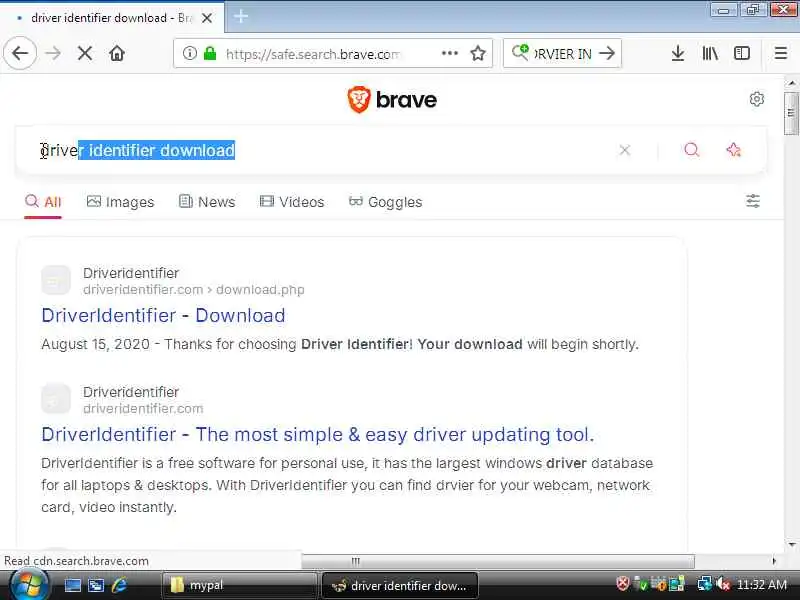The image size is (800, 600).
Task: Click the scroll up arrow of vertical scrollbar
Action: (792, 83)
